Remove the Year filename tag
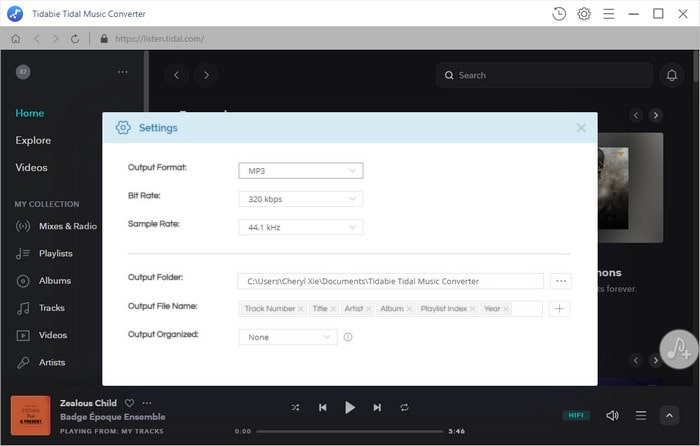Viewport: 700px width, 446px height. (506, 309)
